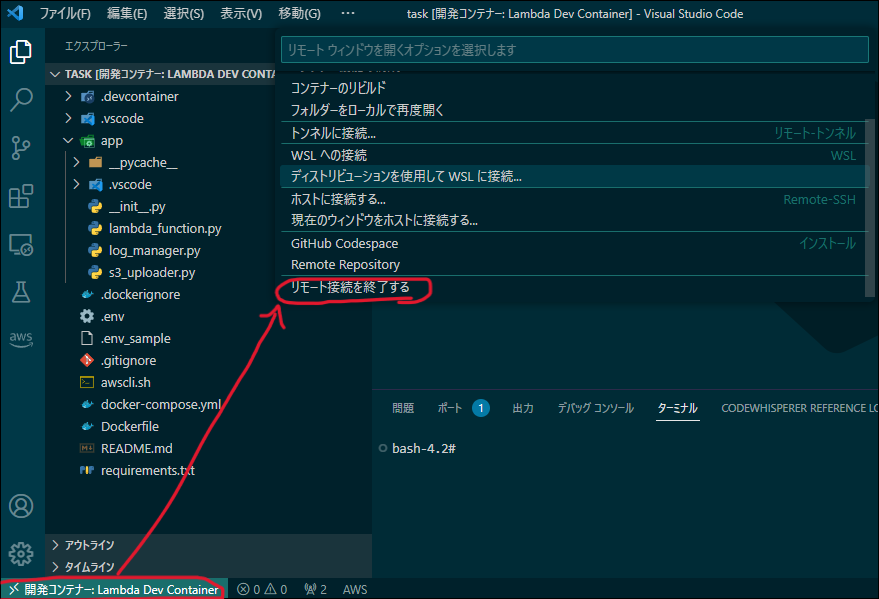The height and width of the screenshot is (599, 879).
Task: Click the remote window options search field
Action: point(575,50)
